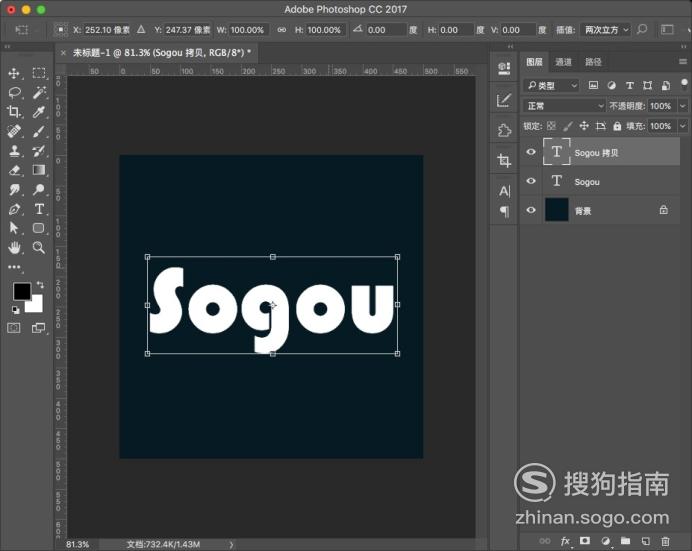Screen dimensions: 692x551
Task: Select the Eyedropper tool
Action: [x=39, y=112]
